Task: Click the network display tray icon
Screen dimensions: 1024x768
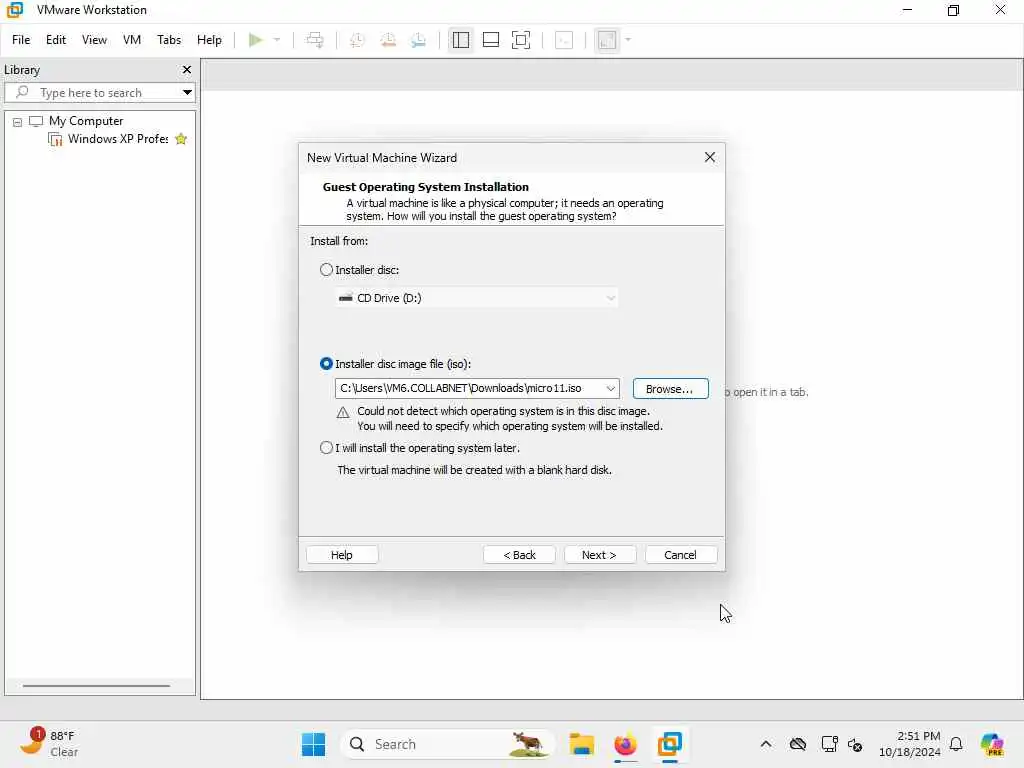Action: point(829,744)
